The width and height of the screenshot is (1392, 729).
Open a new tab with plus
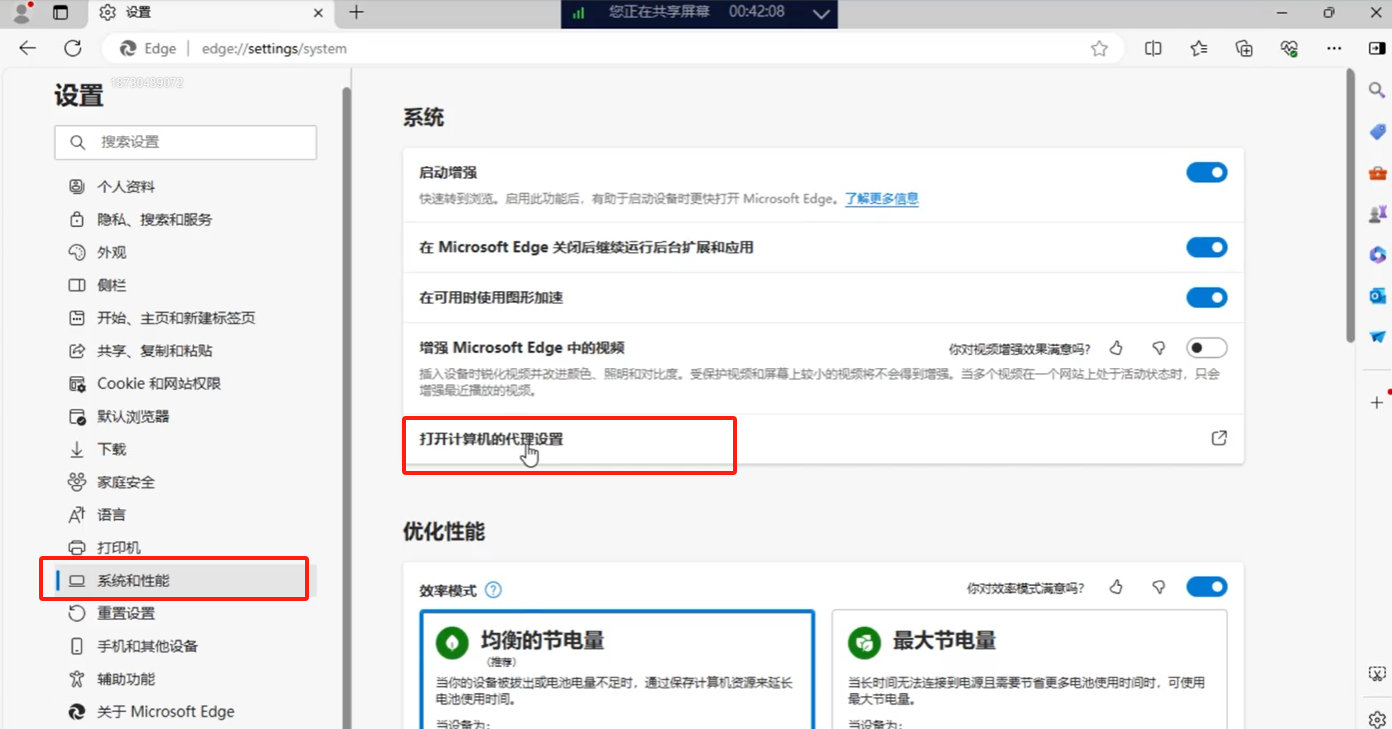[356, 13]
